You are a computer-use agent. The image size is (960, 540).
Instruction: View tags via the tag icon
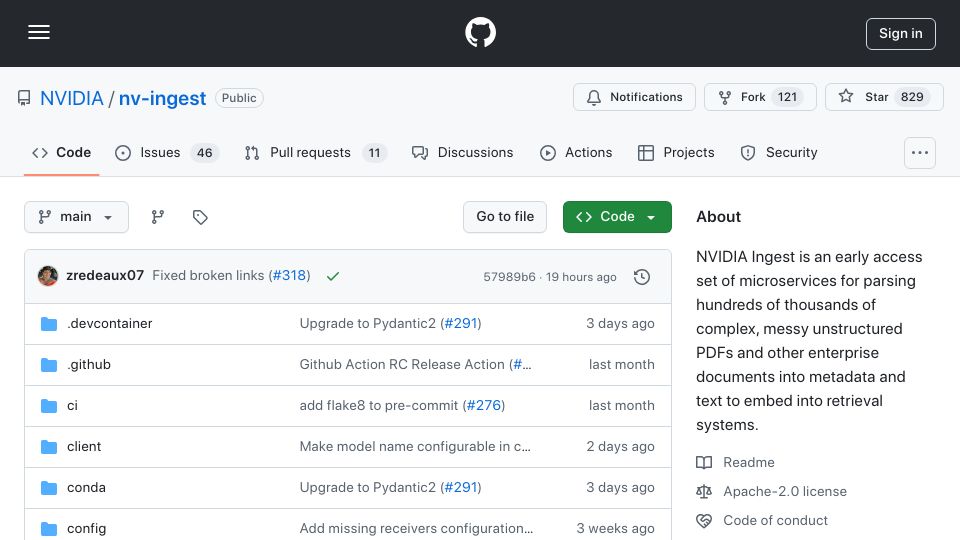click(200, 217)
